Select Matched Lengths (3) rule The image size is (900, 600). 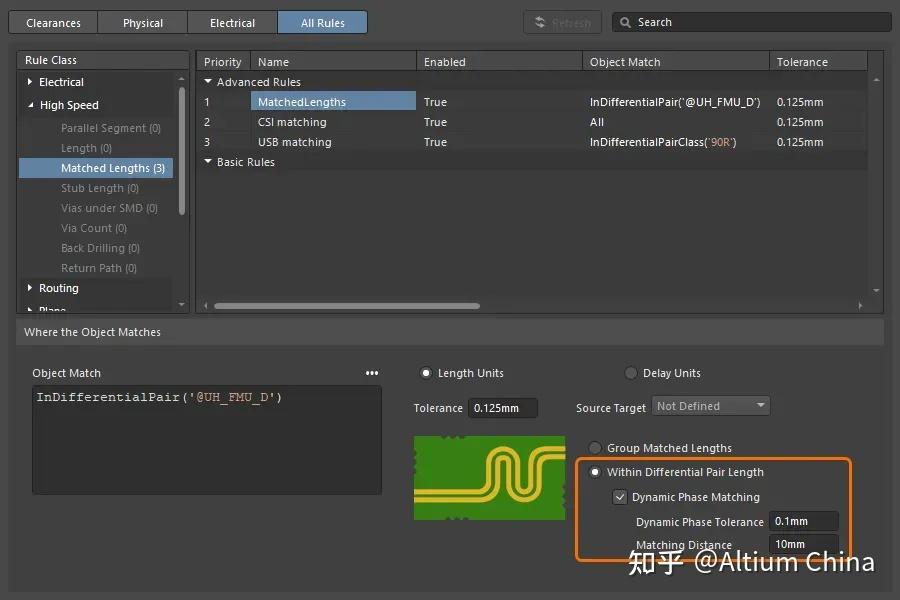coord(96,168)
